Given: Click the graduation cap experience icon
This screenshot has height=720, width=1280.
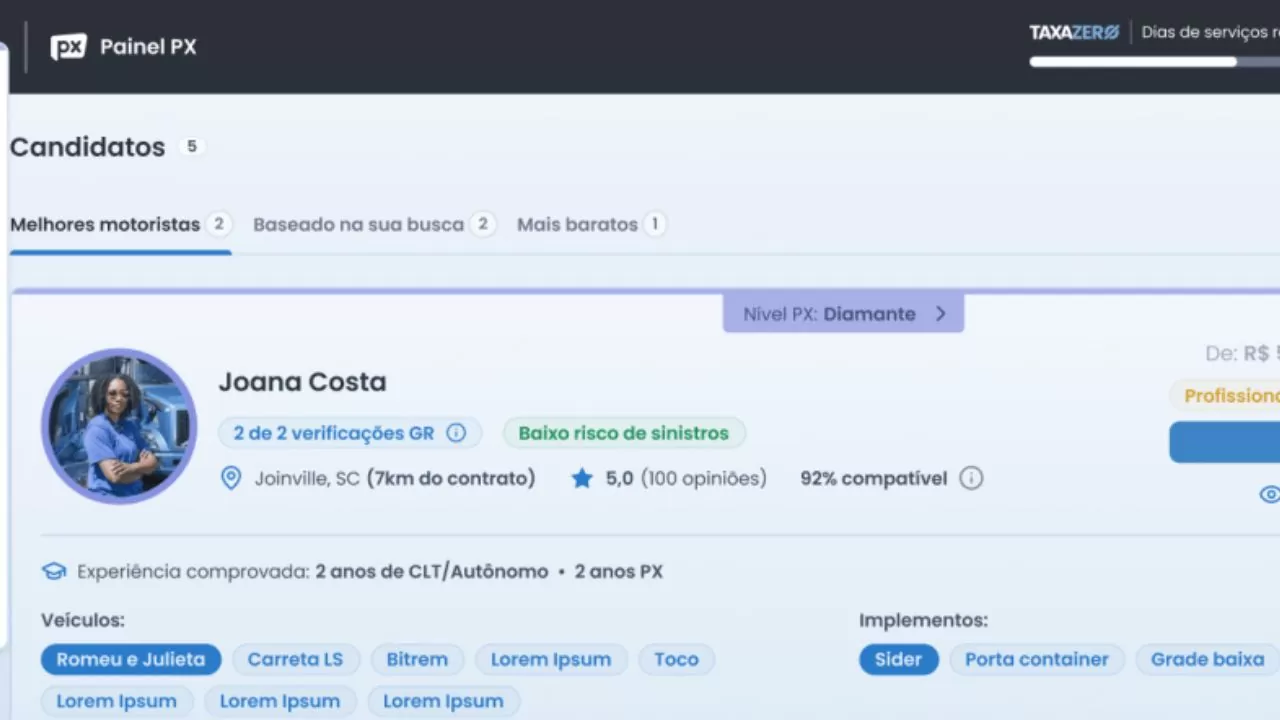Looking at the screenshot, I should pos(54,572).
